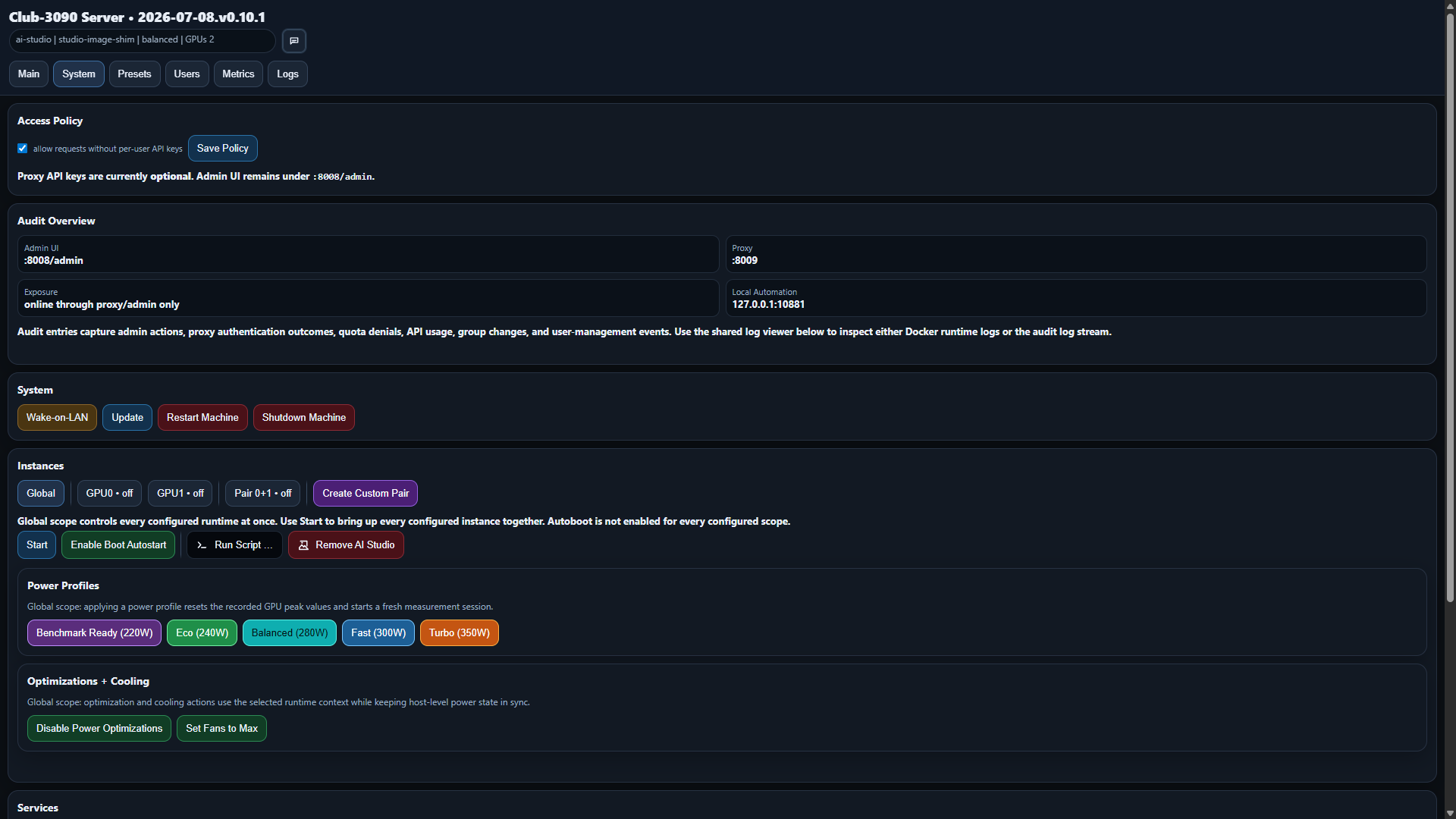Viewport: 1456px width, 819px height.
Task: Click the Access Policy heading
Action: [x=50, y=121]
